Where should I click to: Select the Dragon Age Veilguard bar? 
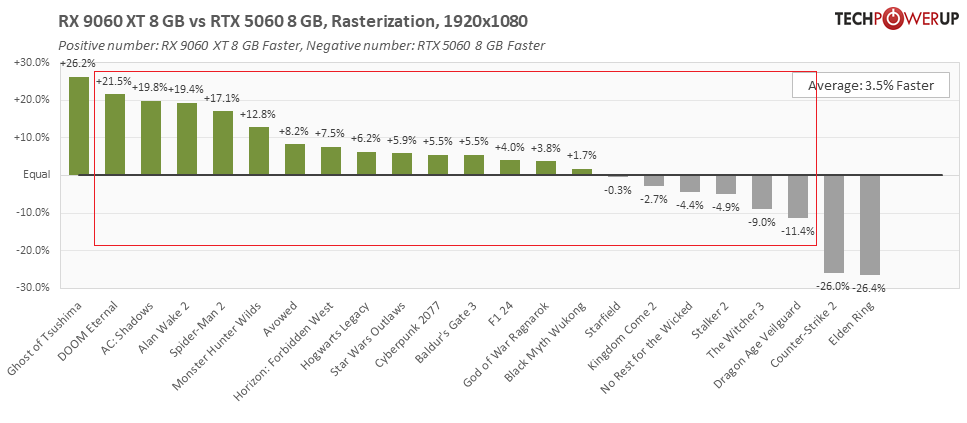coord(798,197)
